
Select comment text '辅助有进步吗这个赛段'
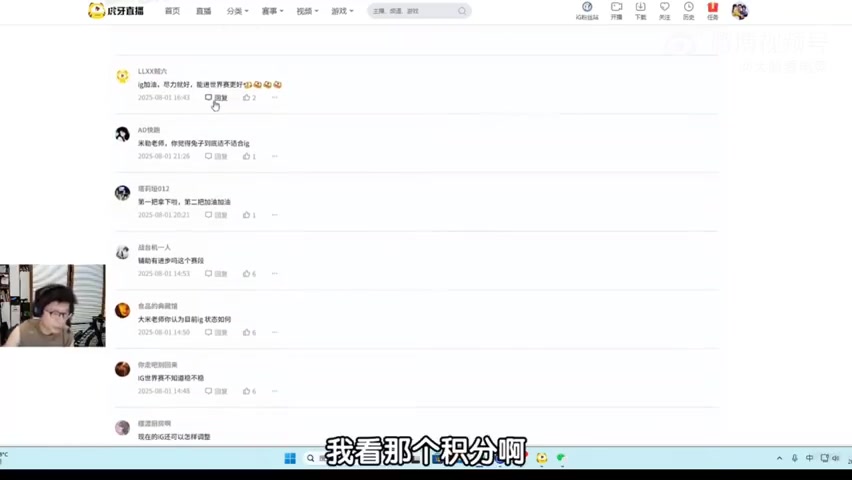171,261
